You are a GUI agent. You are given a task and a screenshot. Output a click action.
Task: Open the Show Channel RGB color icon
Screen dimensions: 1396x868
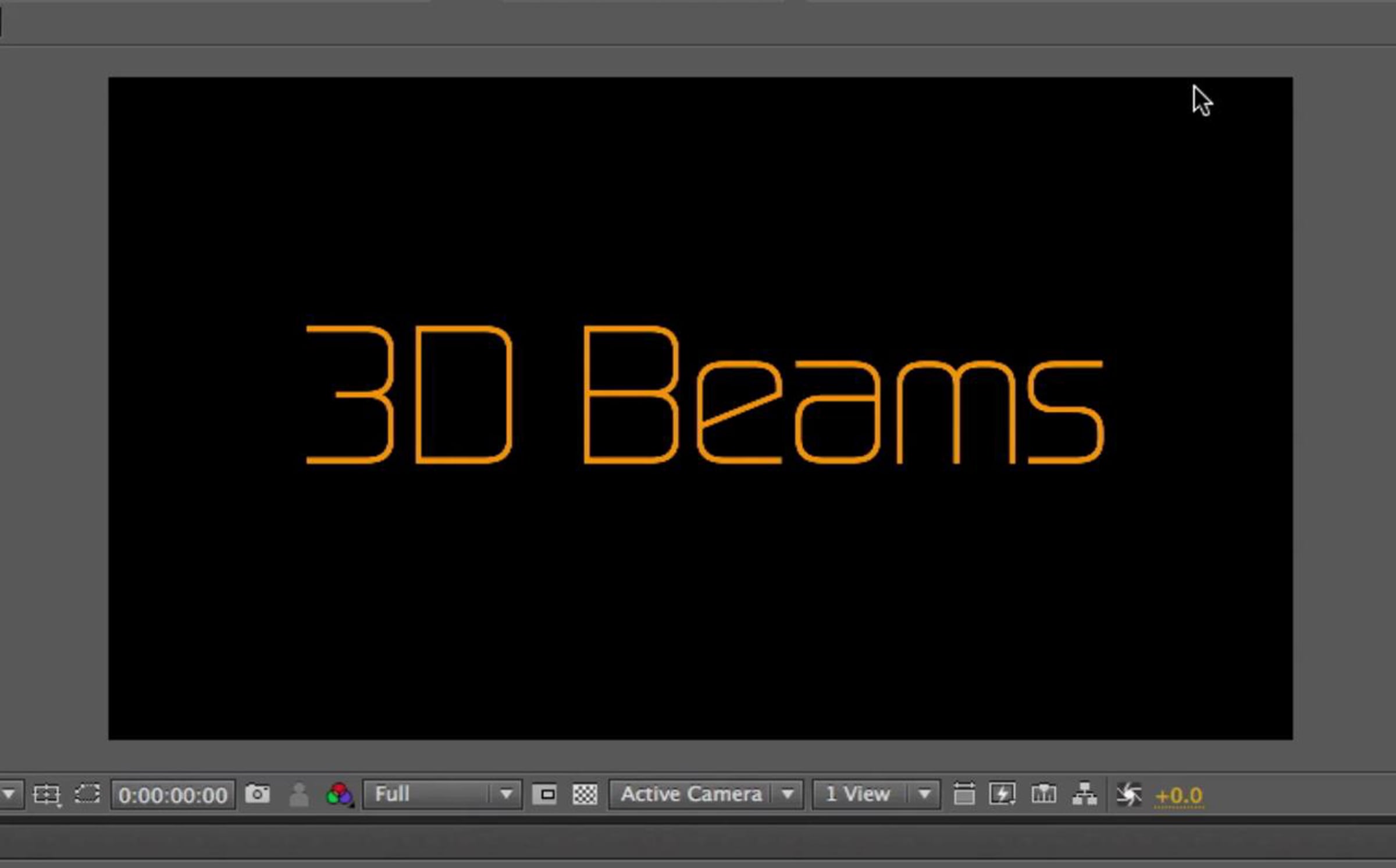click(x=340, y=794)
